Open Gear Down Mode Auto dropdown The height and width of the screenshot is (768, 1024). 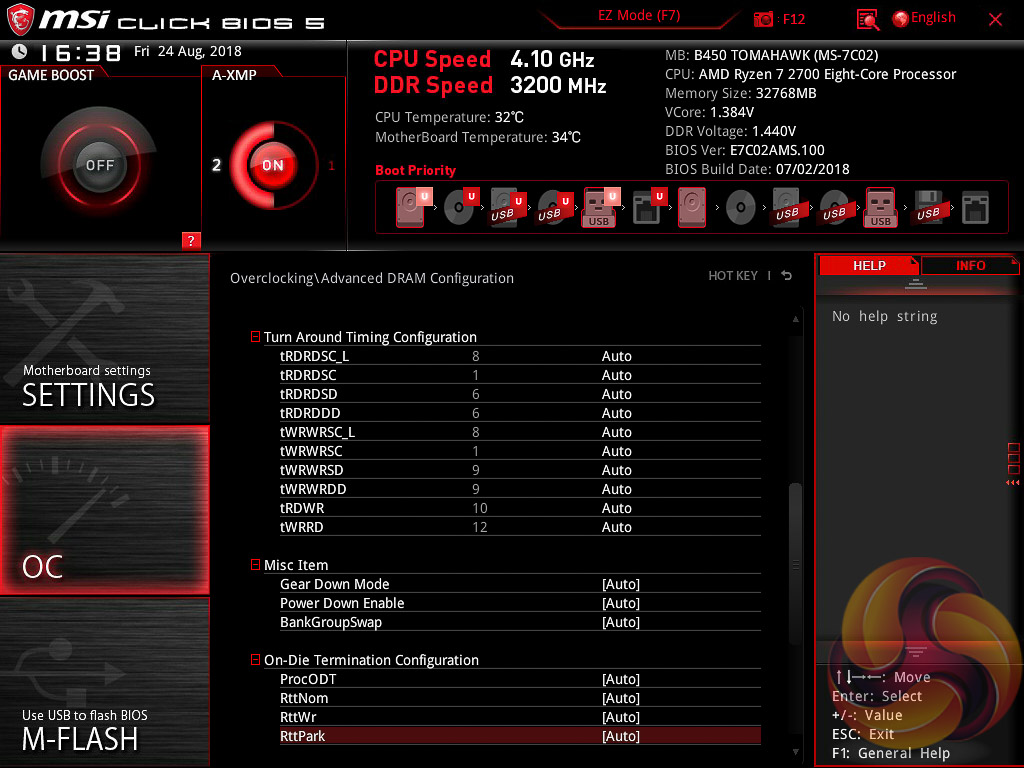[x=620, y=584]
